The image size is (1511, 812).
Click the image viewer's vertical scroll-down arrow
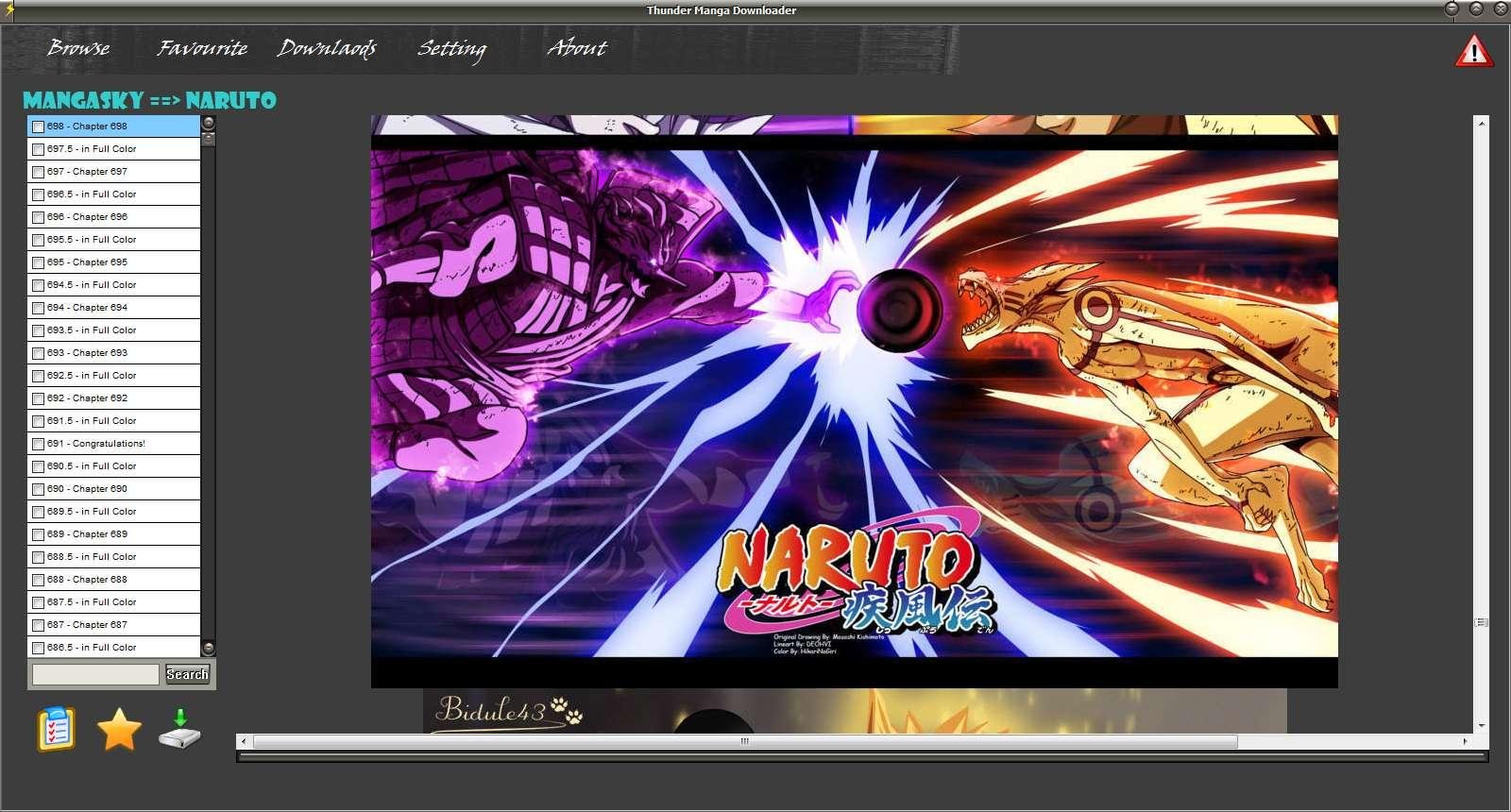pos(1481,725)
